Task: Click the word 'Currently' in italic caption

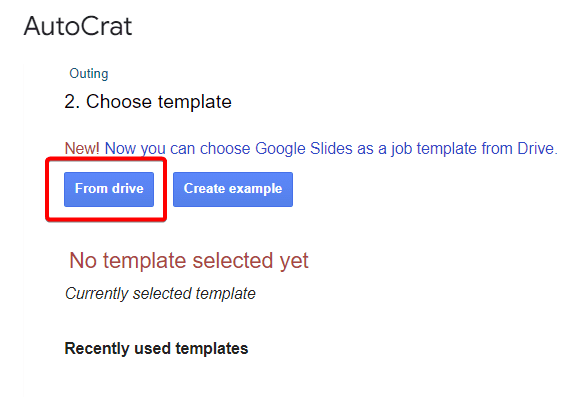Action: 97,294
